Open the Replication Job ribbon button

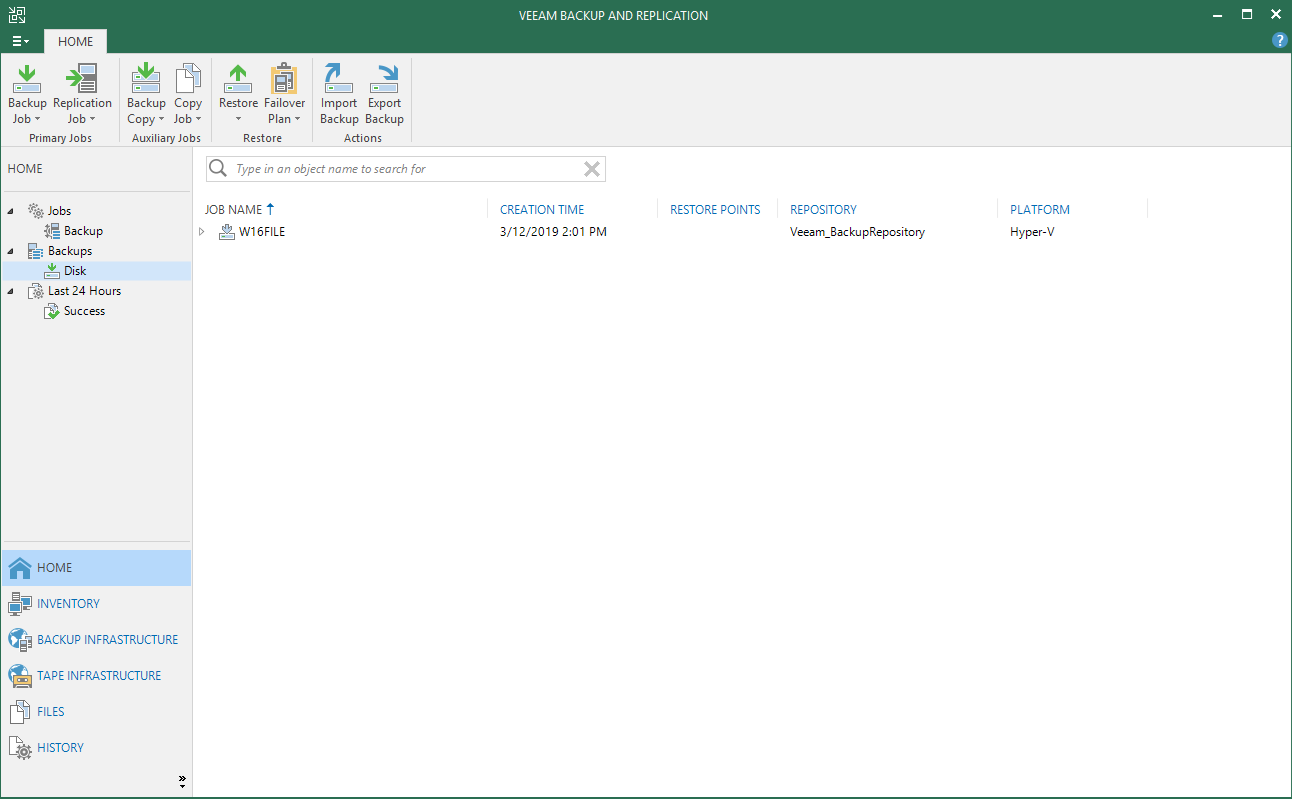coord(82,95)
